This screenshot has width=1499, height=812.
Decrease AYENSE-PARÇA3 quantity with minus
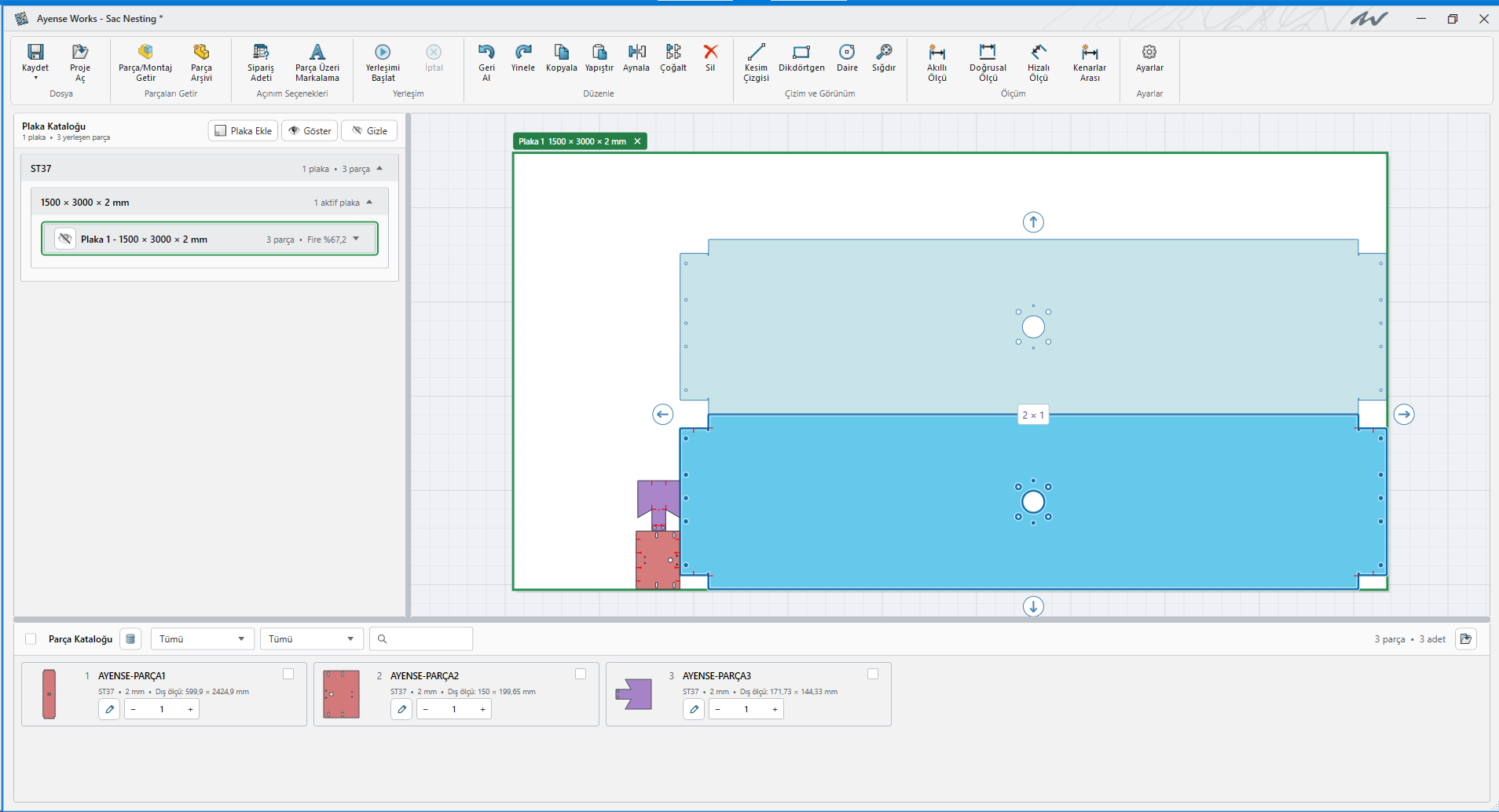[x=718, y=709]
